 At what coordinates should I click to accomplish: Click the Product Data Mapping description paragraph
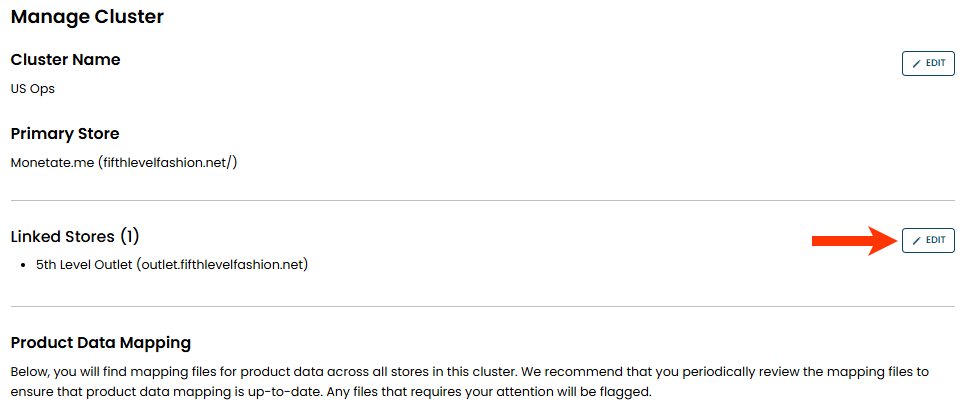470,380
